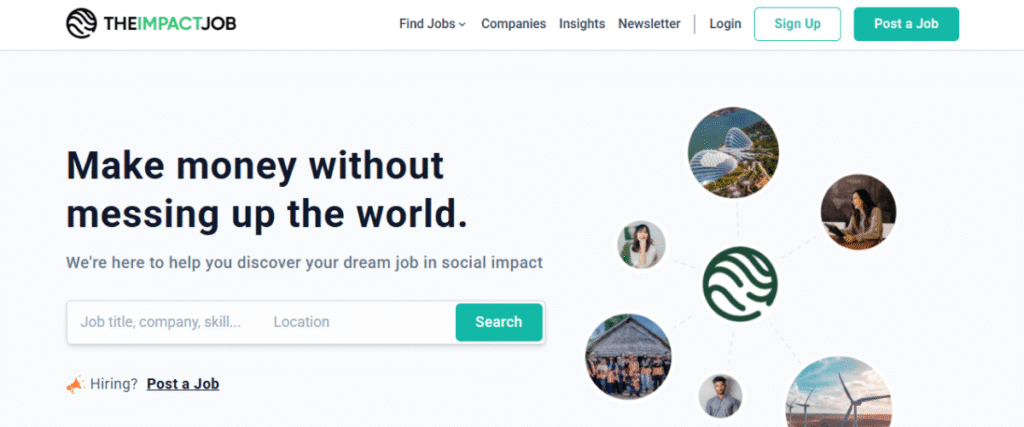Select the woman at desk photo
This screenshot has width=1024, height=427.
coord(858,212)
